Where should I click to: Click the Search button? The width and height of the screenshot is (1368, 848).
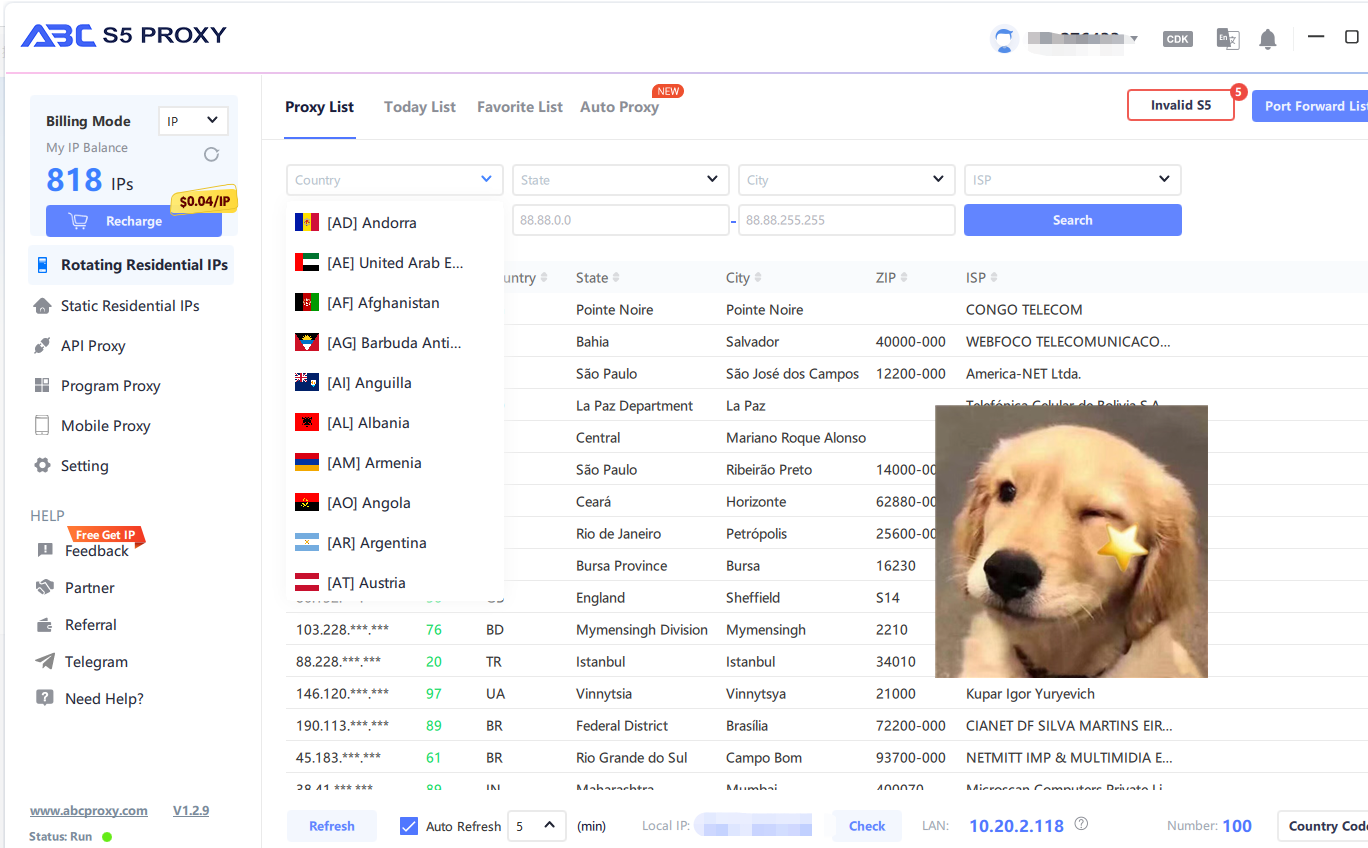pos(1072,220)
